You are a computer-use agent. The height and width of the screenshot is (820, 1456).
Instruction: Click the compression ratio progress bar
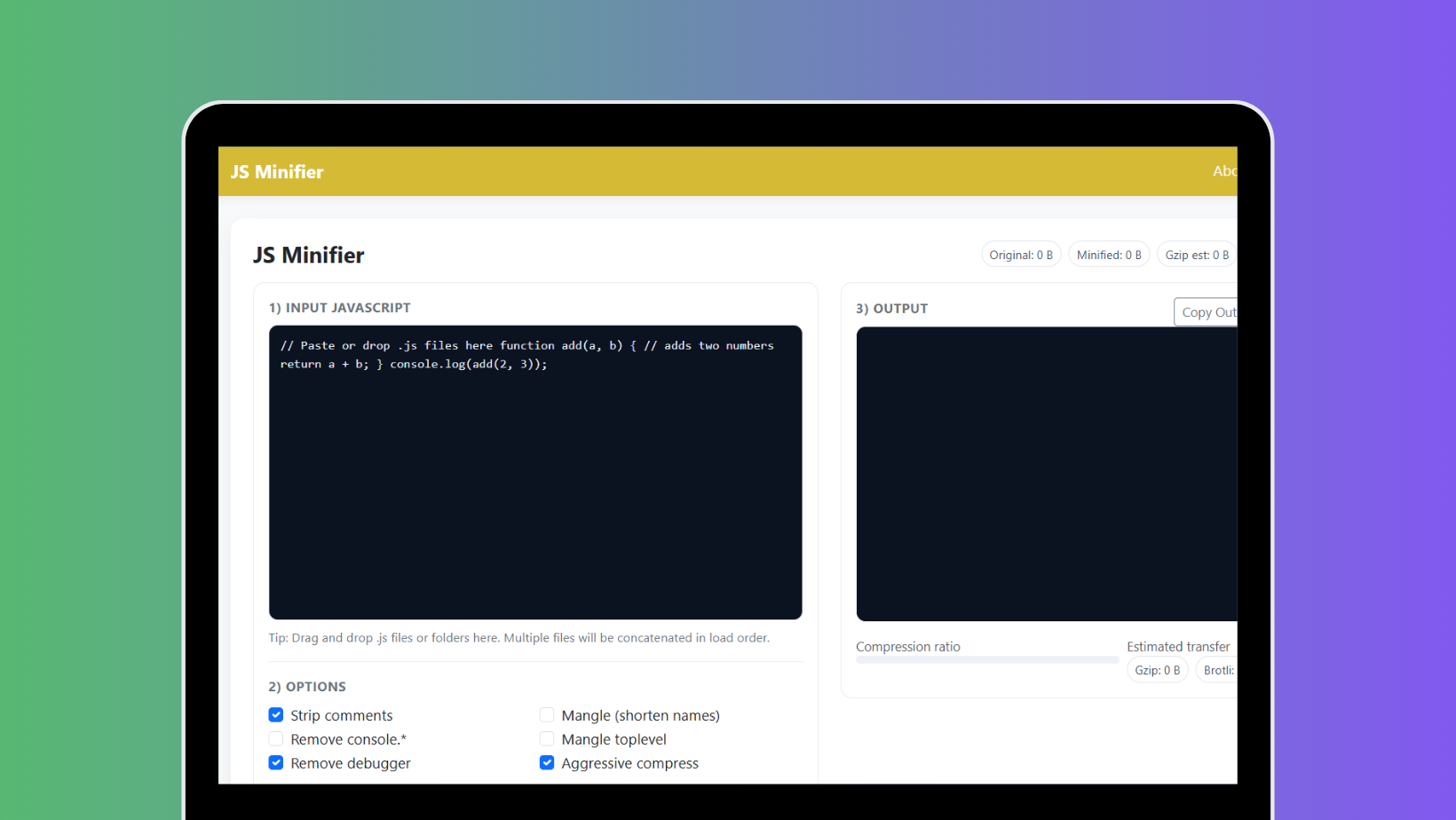tap(985, 659)
